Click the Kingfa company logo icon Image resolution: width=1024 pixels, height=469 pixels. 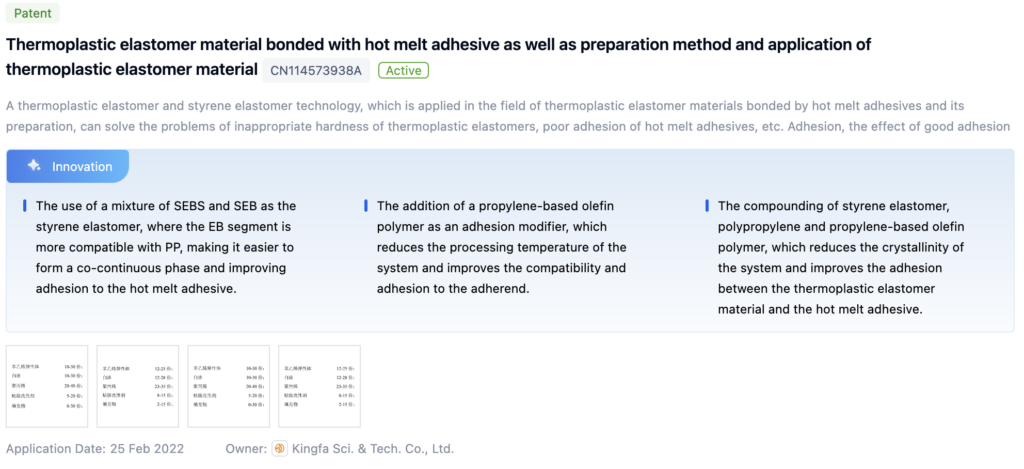click(281, 449)
